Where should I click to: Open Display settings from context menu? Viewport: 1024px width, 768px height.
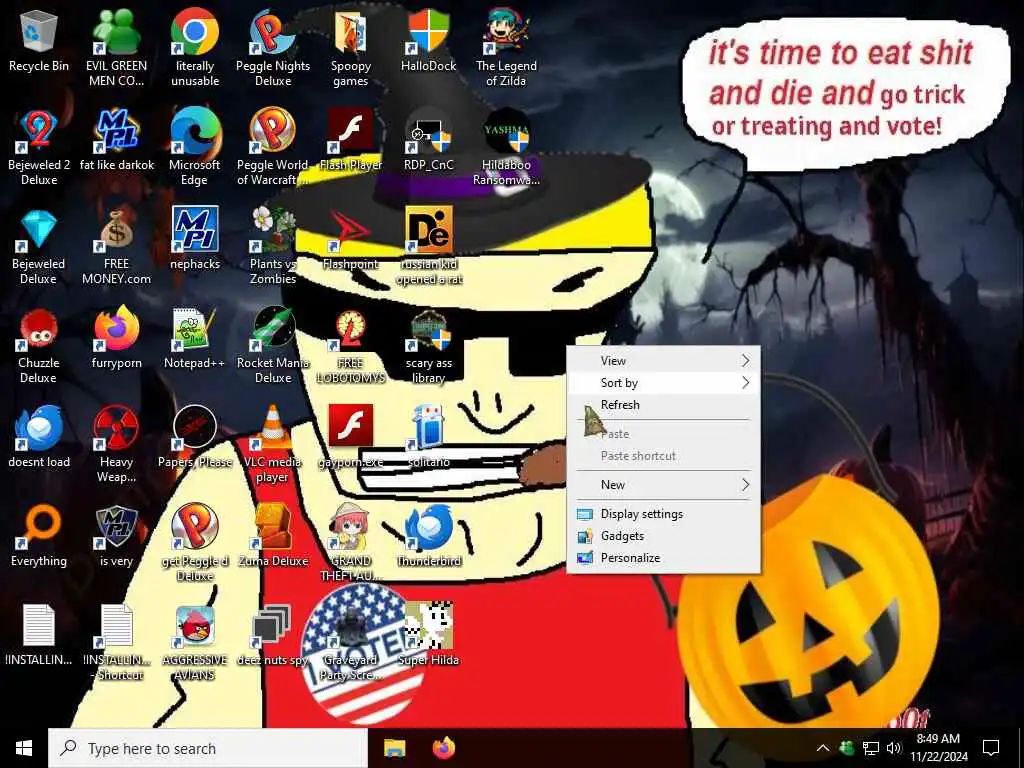point(664,514)
